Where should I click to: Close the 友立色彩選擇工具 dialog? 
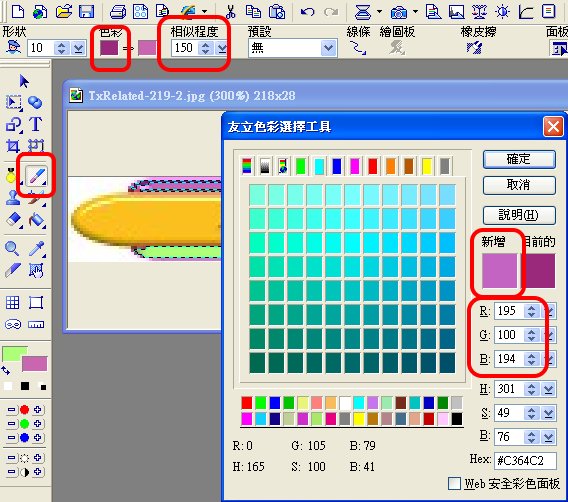coord(553,127)
